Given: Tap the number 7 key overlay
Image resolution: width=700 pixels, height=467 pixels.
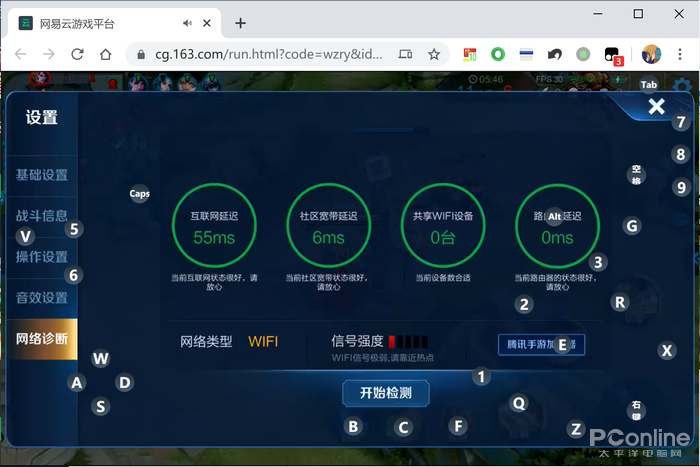Looking at the screenshot, I should [x=681, y=122].
